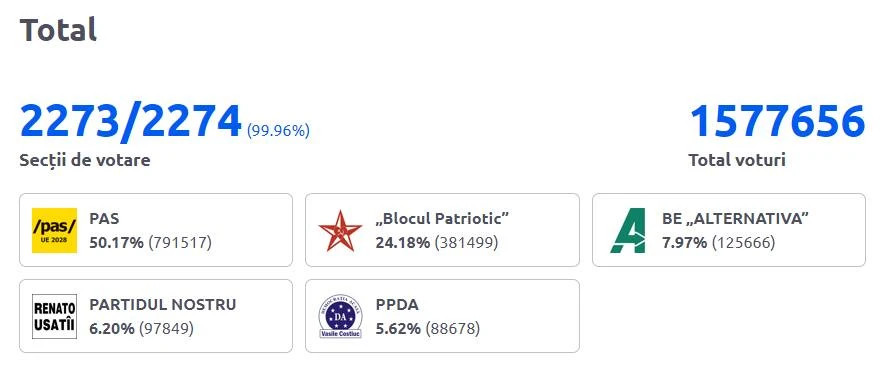This screenshot has width=892, height=380.
Task: Open the PPDA results card
Action: pyautogui.click(x=442, y=316)
